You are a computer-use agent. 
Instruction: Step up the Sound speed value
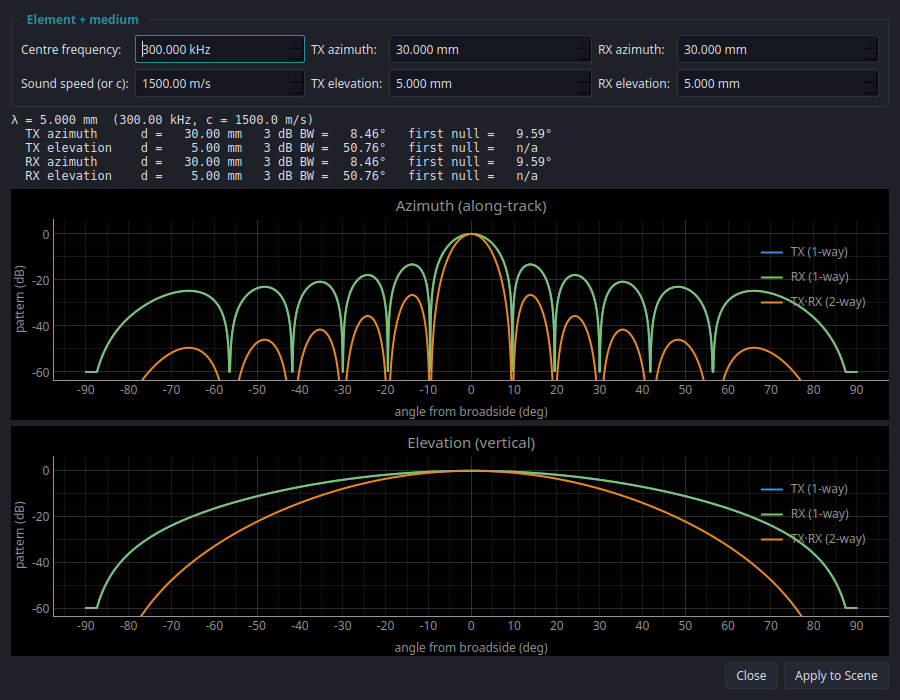click(x=296, y=77)
